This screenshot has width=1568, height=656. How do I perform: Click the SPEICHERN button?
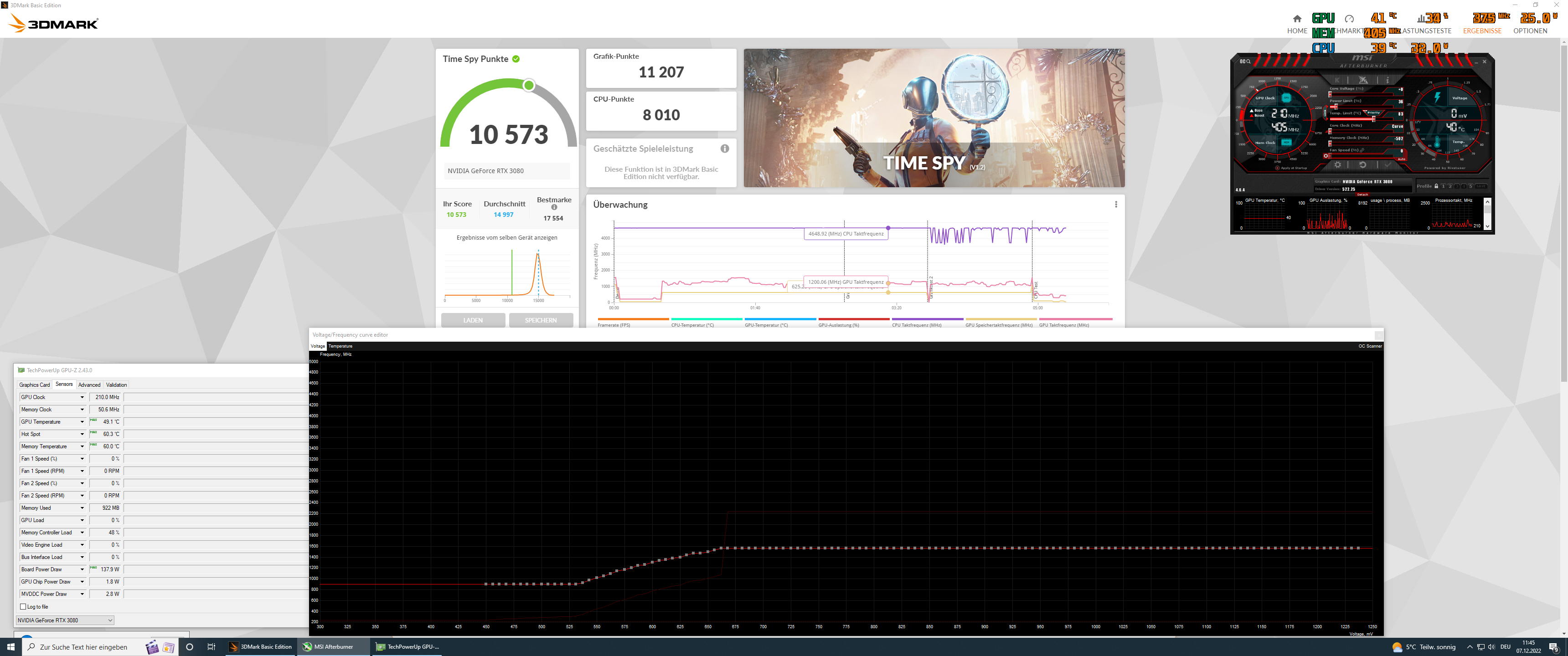[541, 320]
